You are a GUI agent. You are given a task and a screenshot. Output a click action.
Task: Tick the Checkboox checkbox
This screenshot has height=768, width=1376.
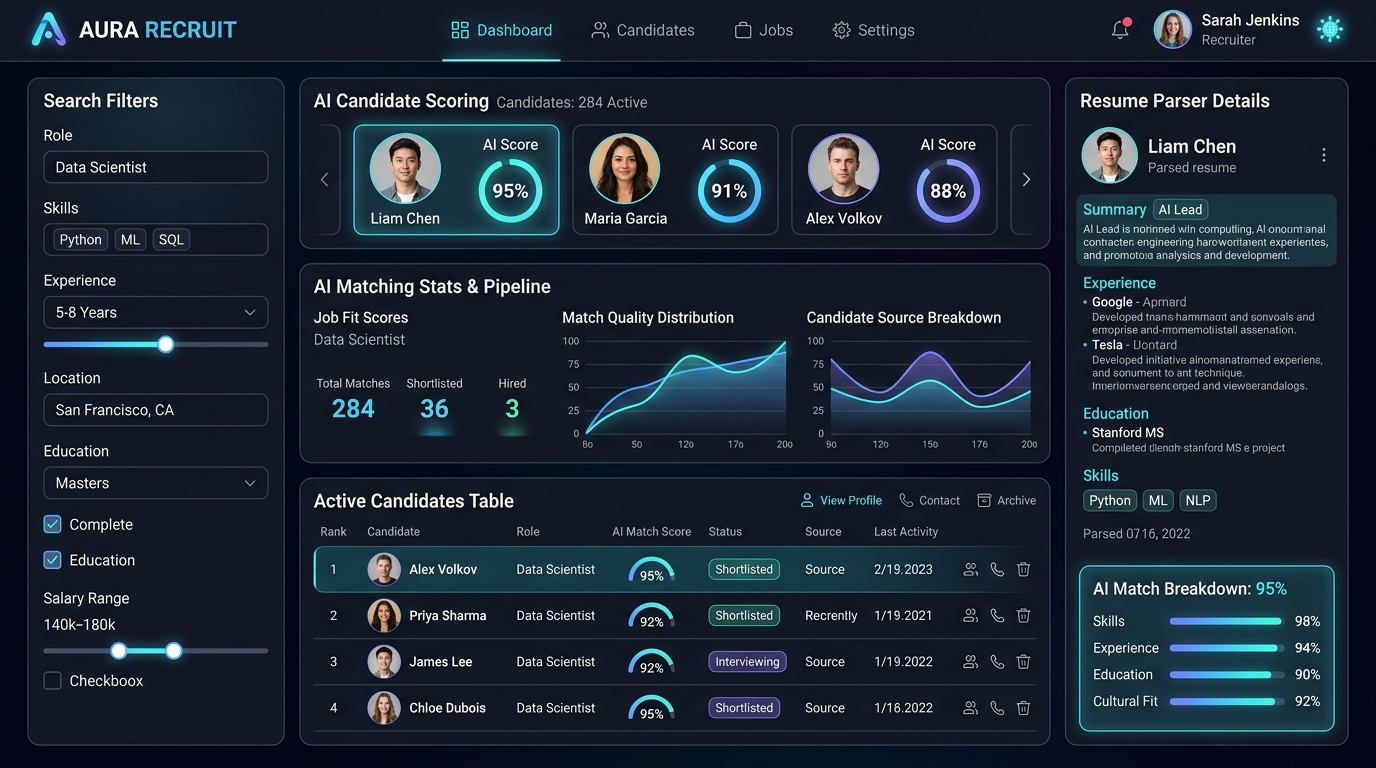click(53, 681)
